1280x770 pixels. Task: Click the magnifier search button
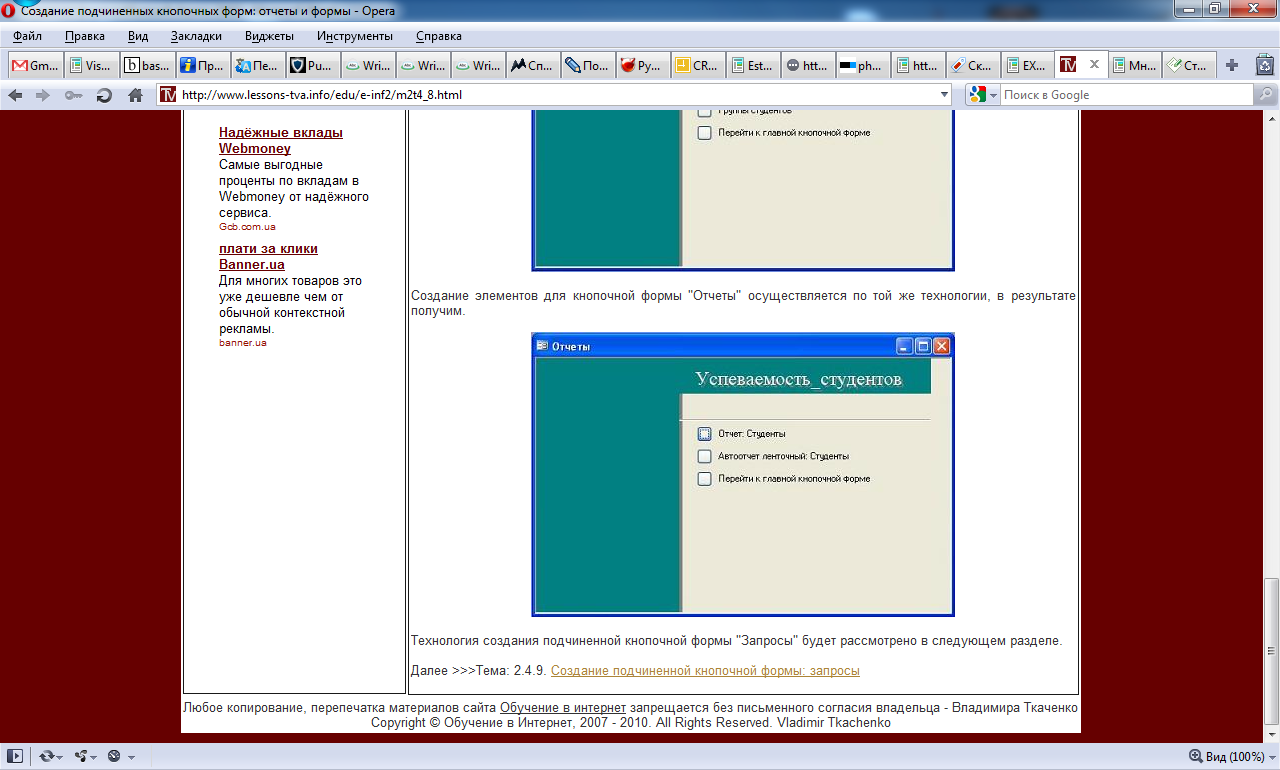1265,95
